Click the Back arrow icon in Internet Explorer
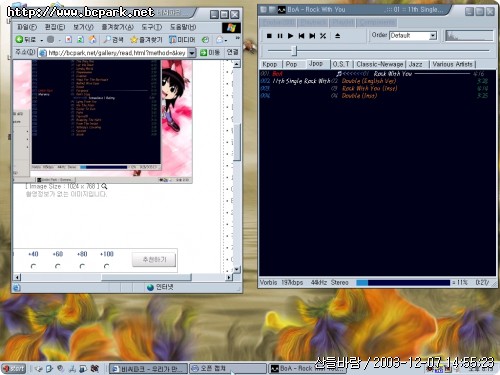500x375 pixels. [19, 39]
